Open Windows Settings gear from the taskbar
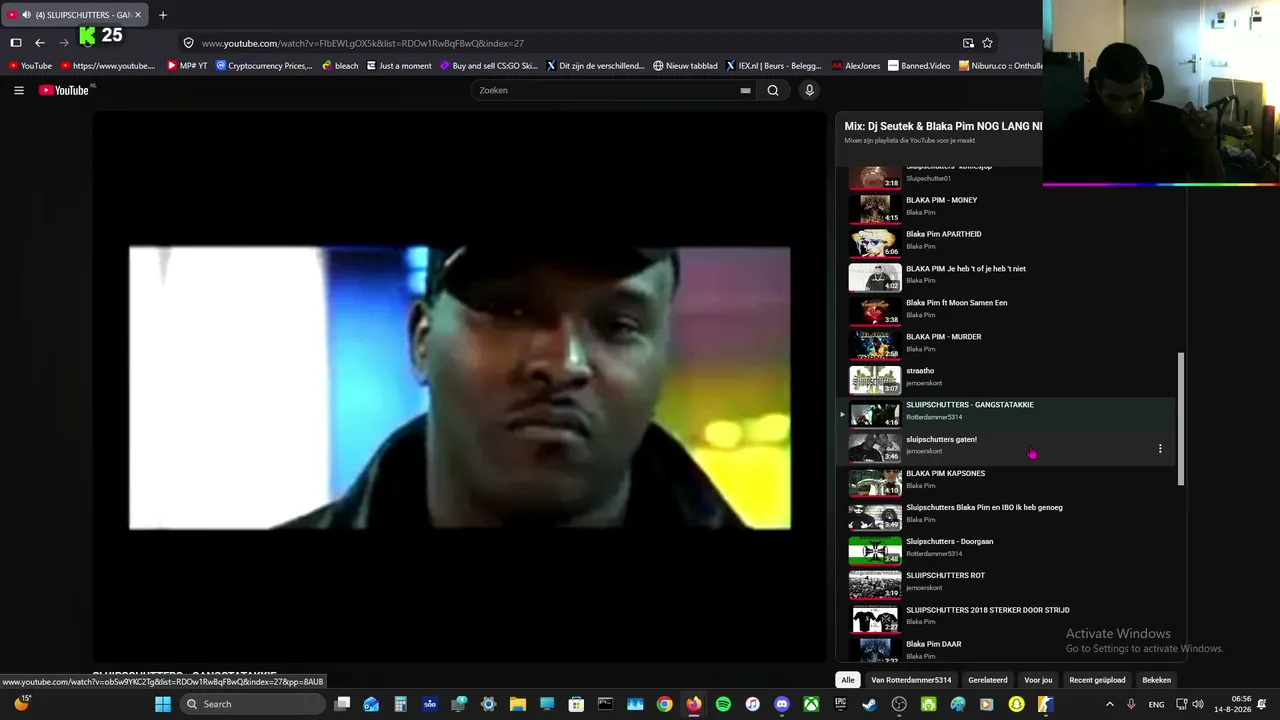Screen dimensions: 1280x720 tap(488, 704)
